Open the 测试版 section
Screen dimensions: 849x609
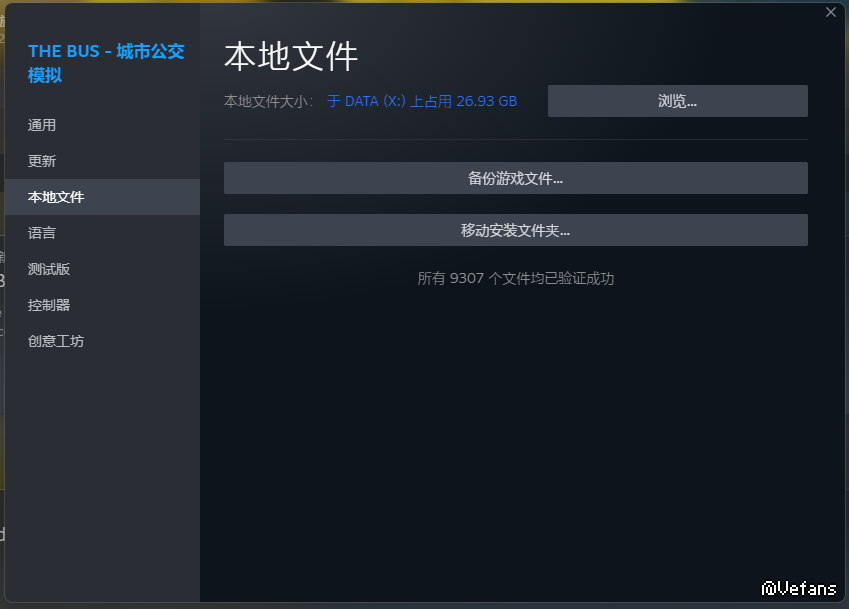coord(49,269)
